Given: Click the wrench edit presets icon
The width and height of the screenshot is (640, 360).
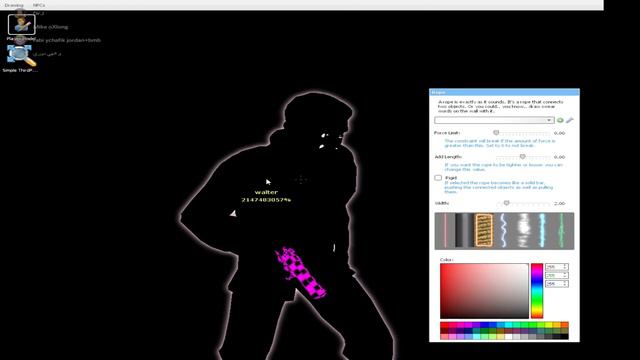Looking at the screenshot, I should (569, 120).
